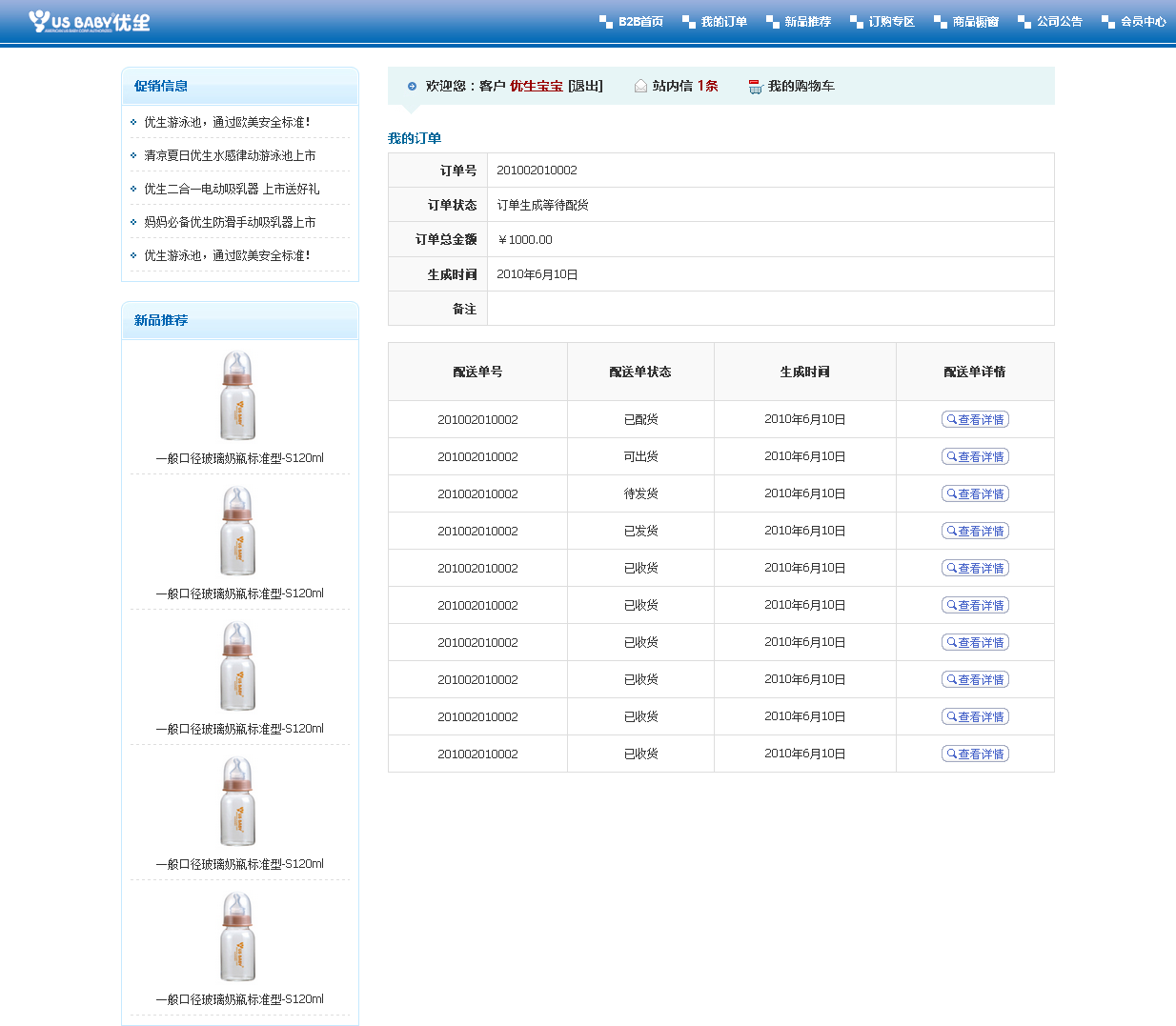This screenshot has width=1176, height=1026.
Task: Log out using the 退出 link
Action: pos(585,86)
